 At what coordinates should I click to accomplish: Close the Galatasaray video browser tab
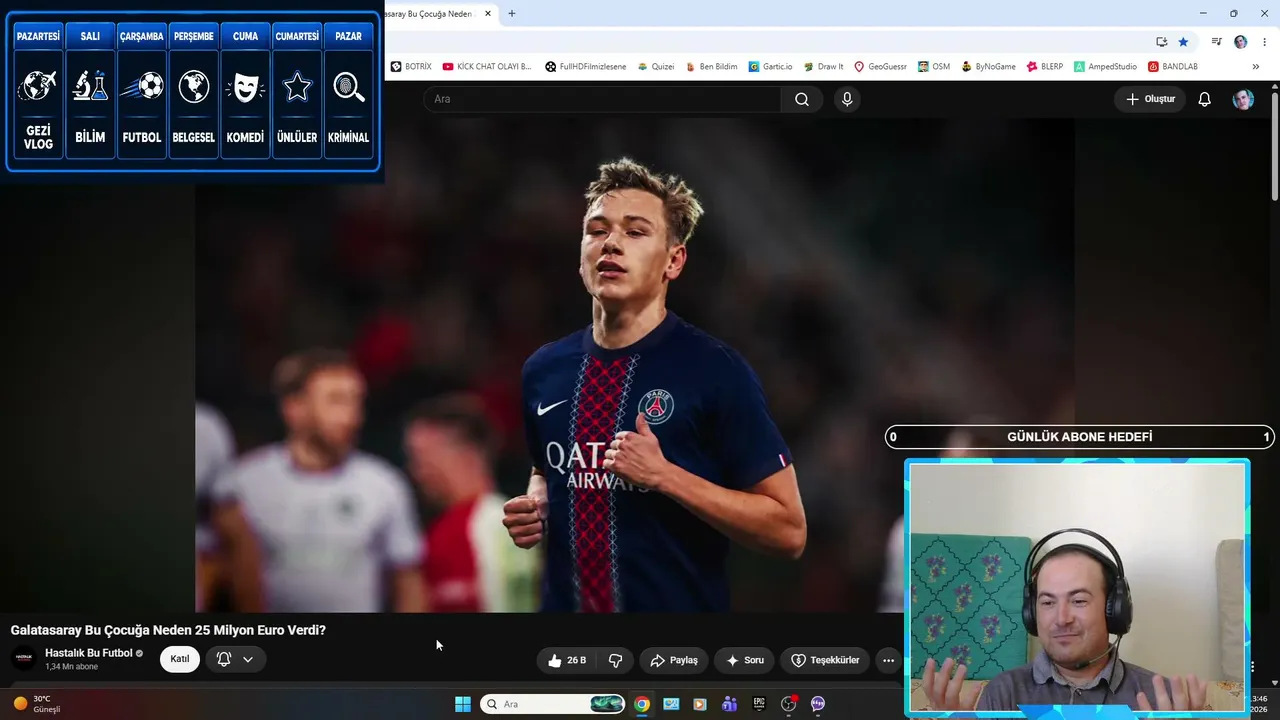[488, 14]
